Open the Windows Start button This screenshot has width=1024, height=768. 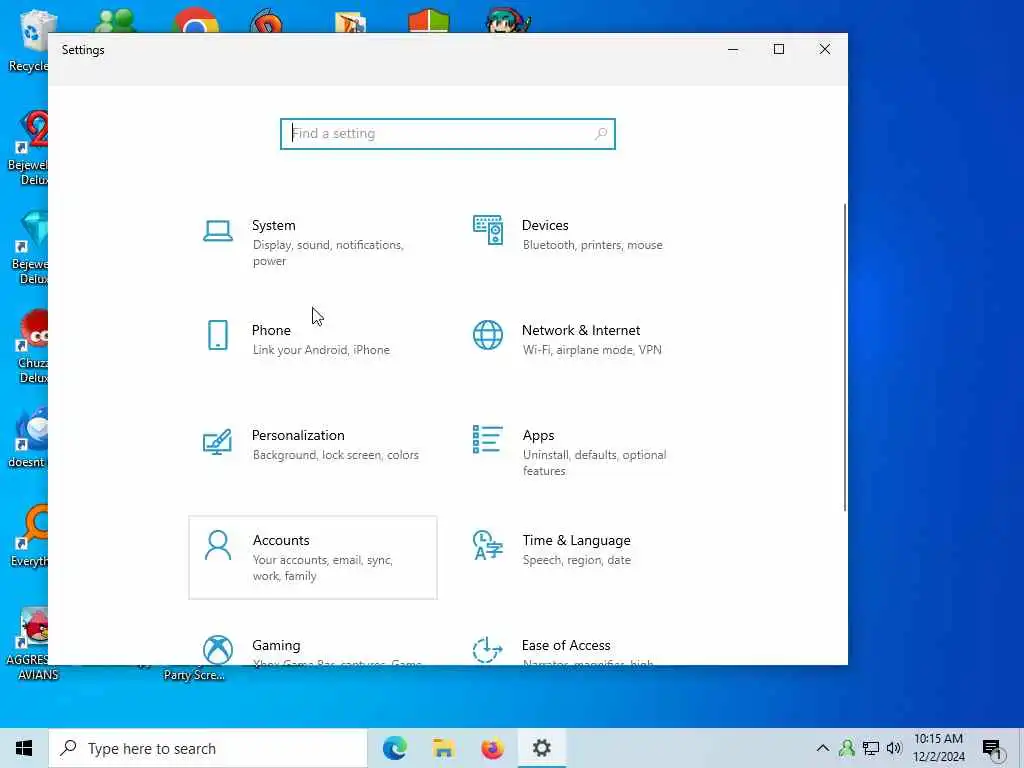[x=24, y=748]
